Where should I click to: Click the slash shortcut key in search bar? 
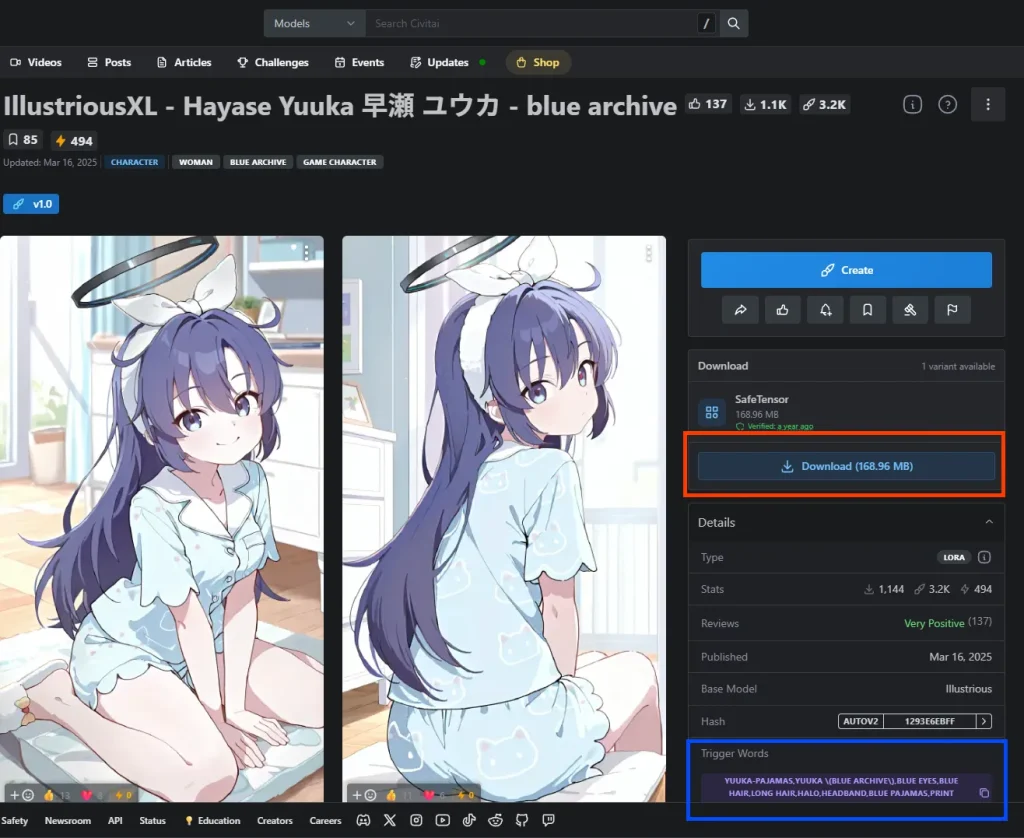[x=706, y=24]
